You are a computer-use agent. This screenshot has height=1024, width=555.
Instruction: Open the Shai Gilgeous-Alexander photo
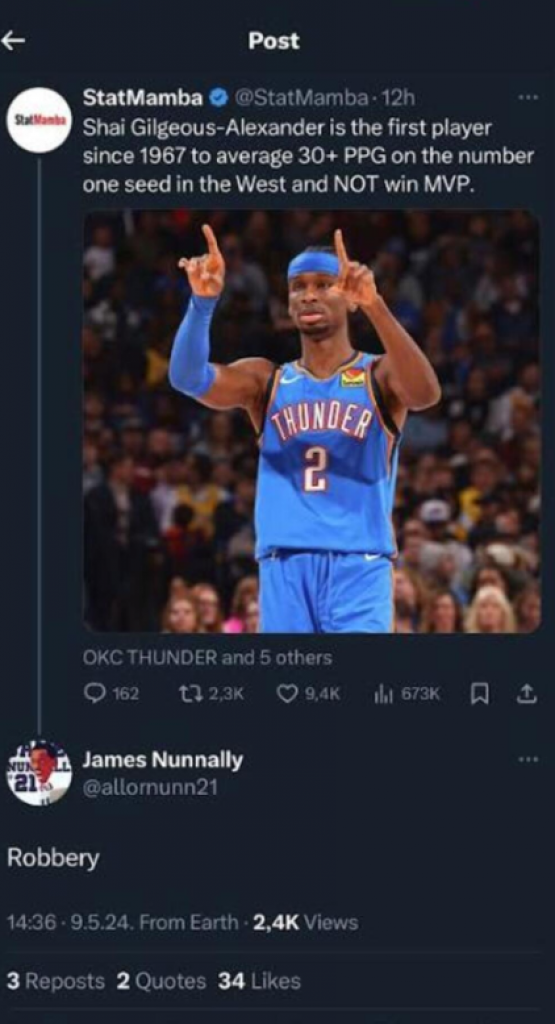click(x=311, y=421)
